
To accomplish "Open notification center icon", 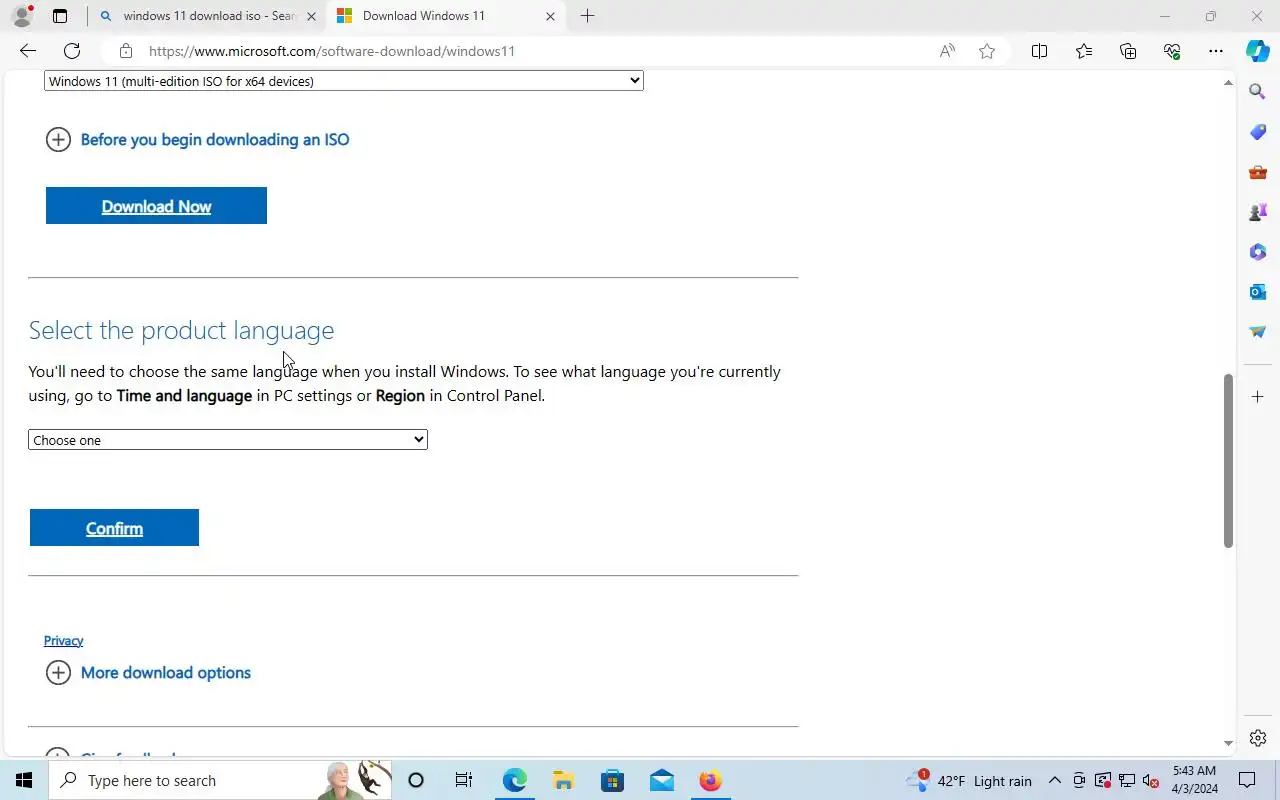I will click(1247, 780).
